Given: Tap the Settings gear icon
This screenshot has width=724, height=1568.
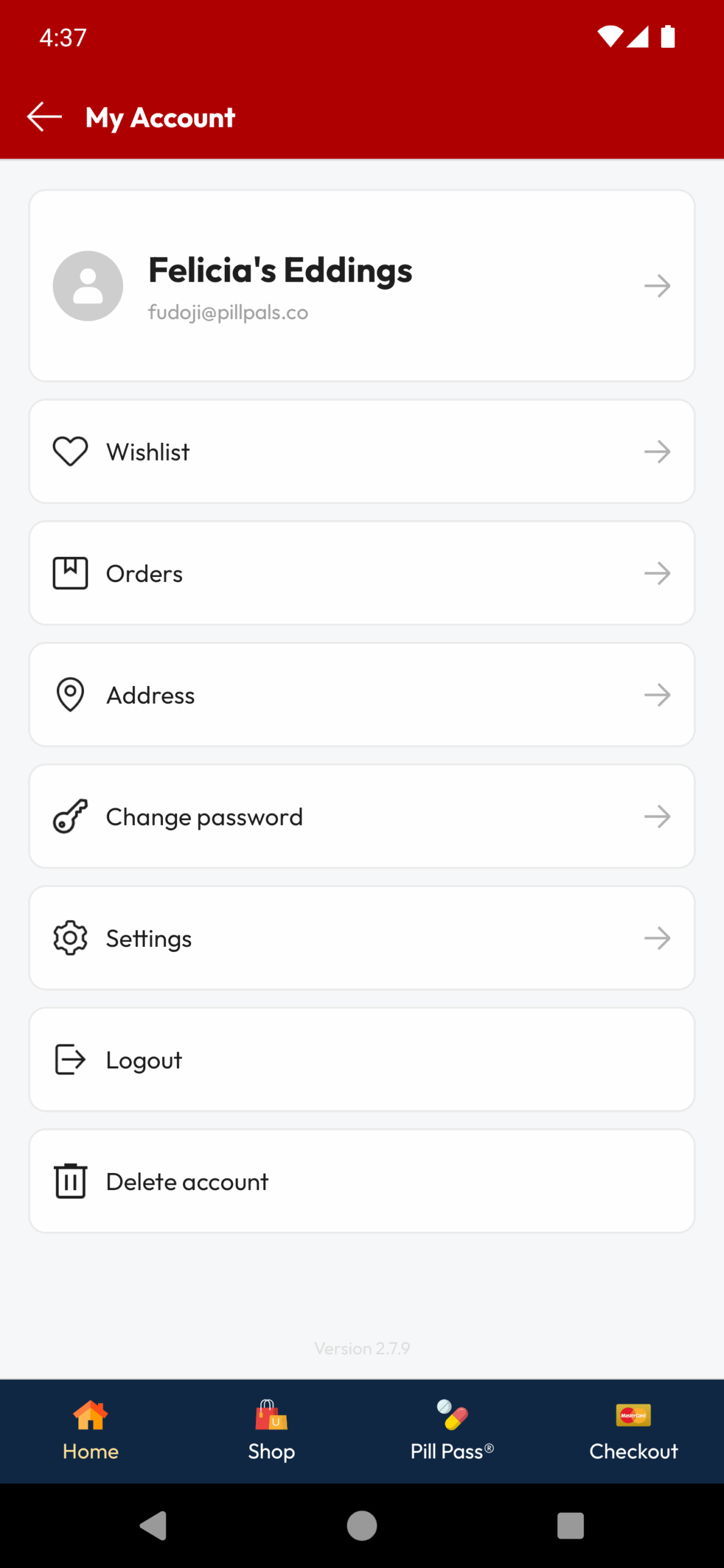Looking at the screenshot, I should (70, 938).
